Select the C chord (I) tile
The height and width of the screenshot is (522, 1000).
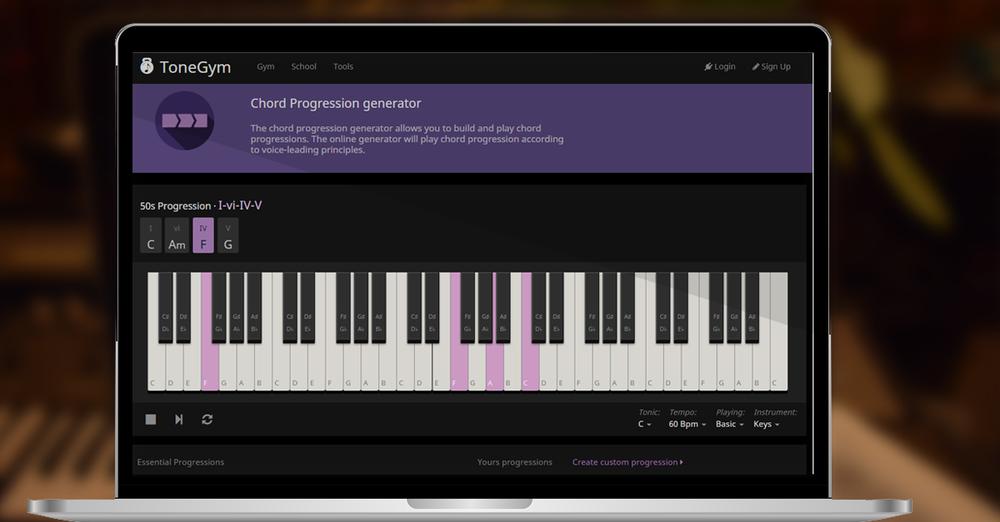[151, 237]
